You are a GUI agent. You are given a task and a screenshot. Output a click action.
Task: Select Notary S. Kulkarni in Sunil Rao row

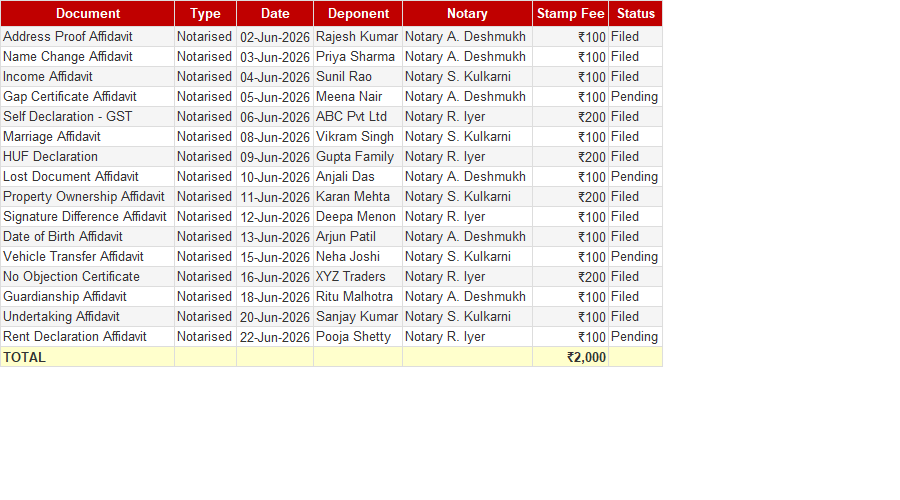[467, 77]
